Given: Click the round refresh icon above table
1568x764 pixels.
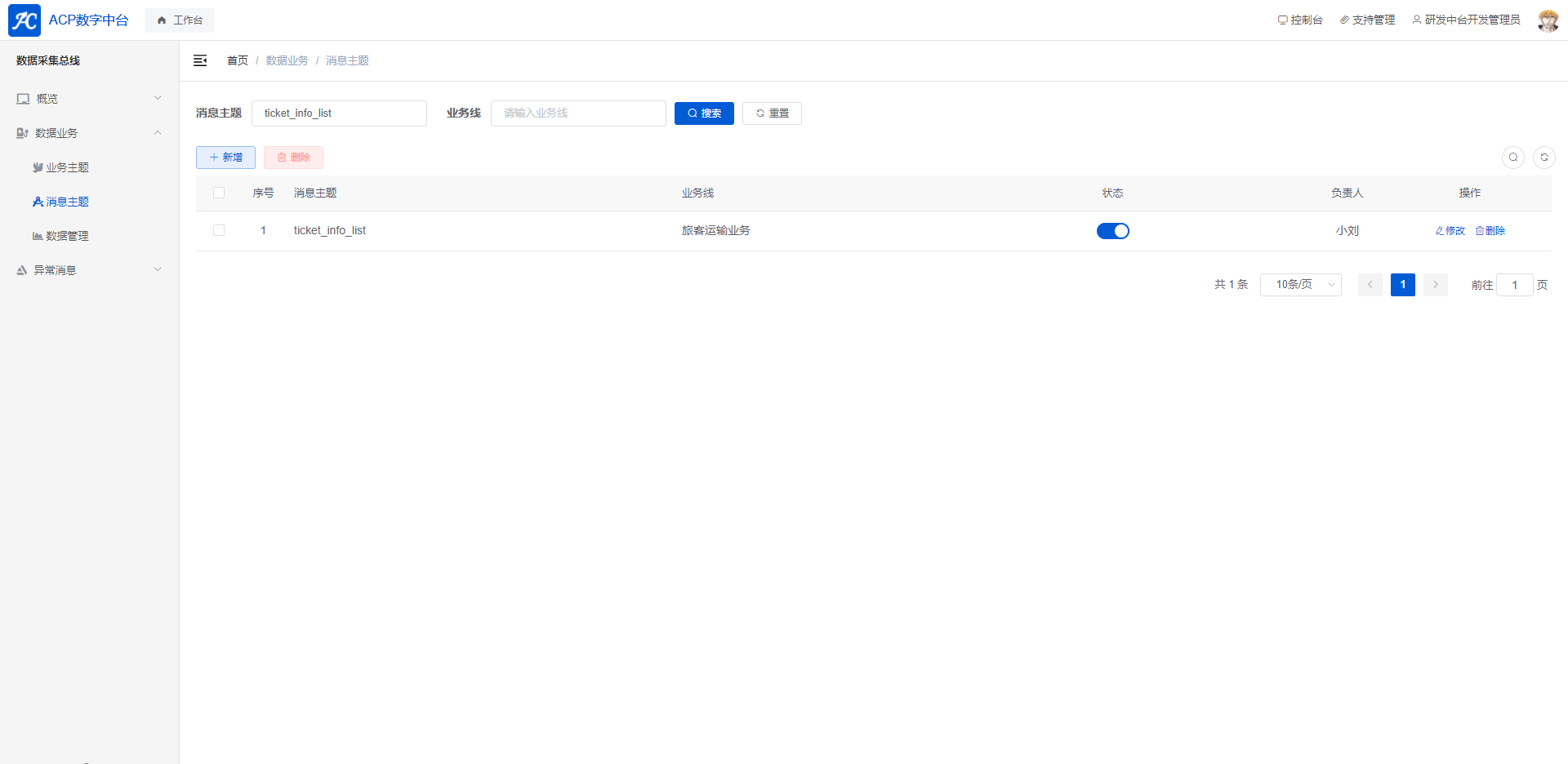Looking at the screenshot, I should [1544, 158].
